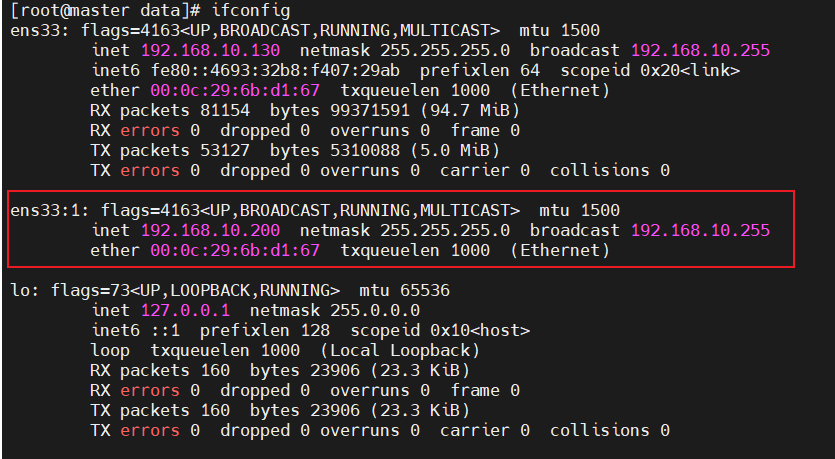Screen dimensions: 835x459
Task: Click the lo: interface name
Action: pyautogui.click(x=25, y=291)
